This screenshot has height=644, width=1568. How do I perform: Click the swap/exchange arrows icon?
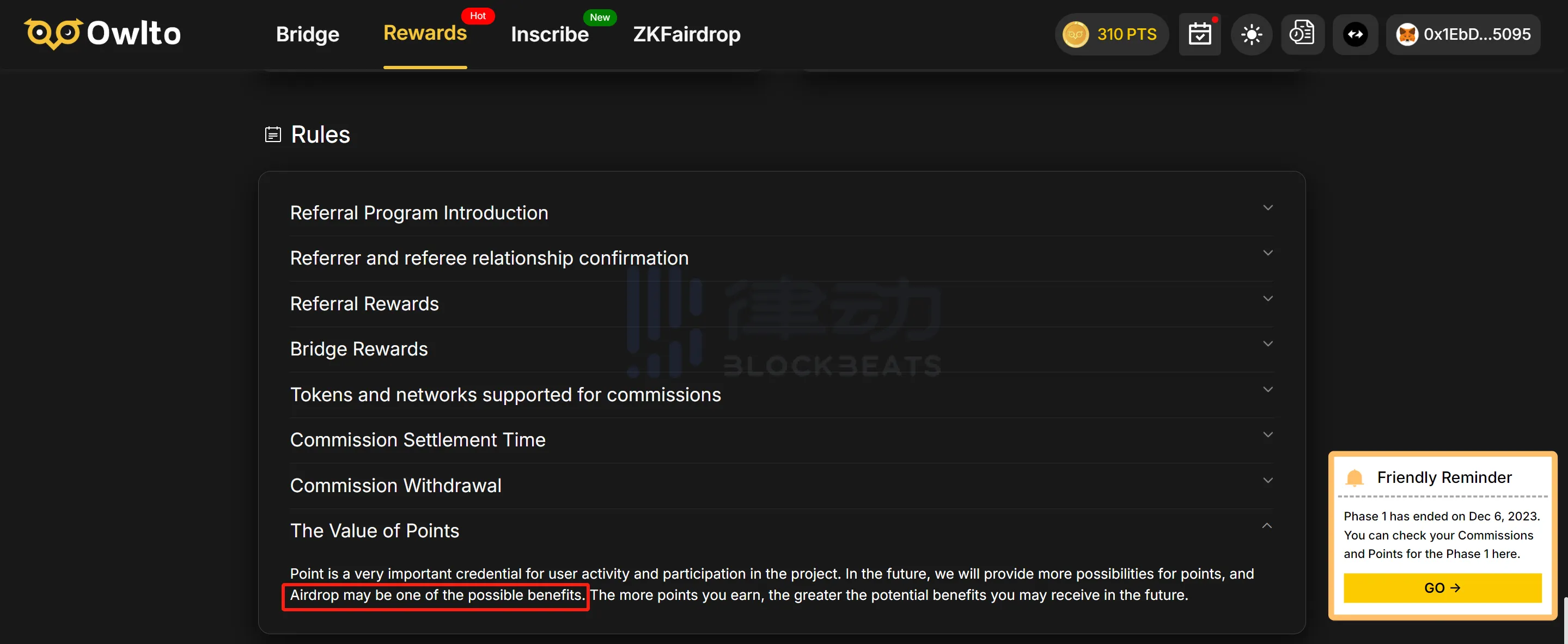point(1355,33)
